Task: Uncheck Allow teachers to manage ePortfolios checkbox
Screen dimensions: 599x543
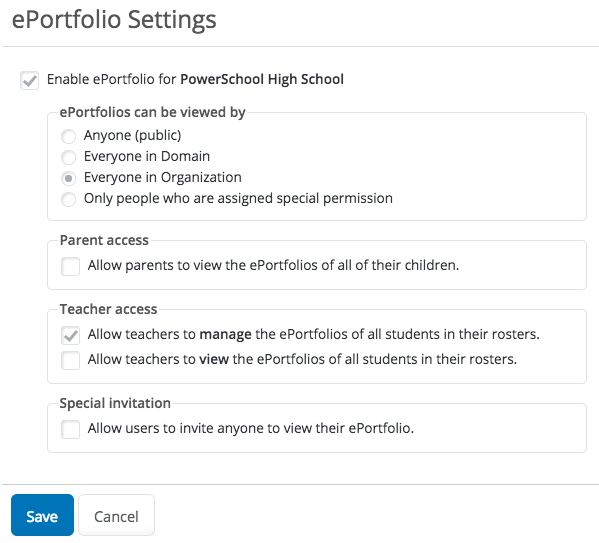Action: tap(70, 335)
